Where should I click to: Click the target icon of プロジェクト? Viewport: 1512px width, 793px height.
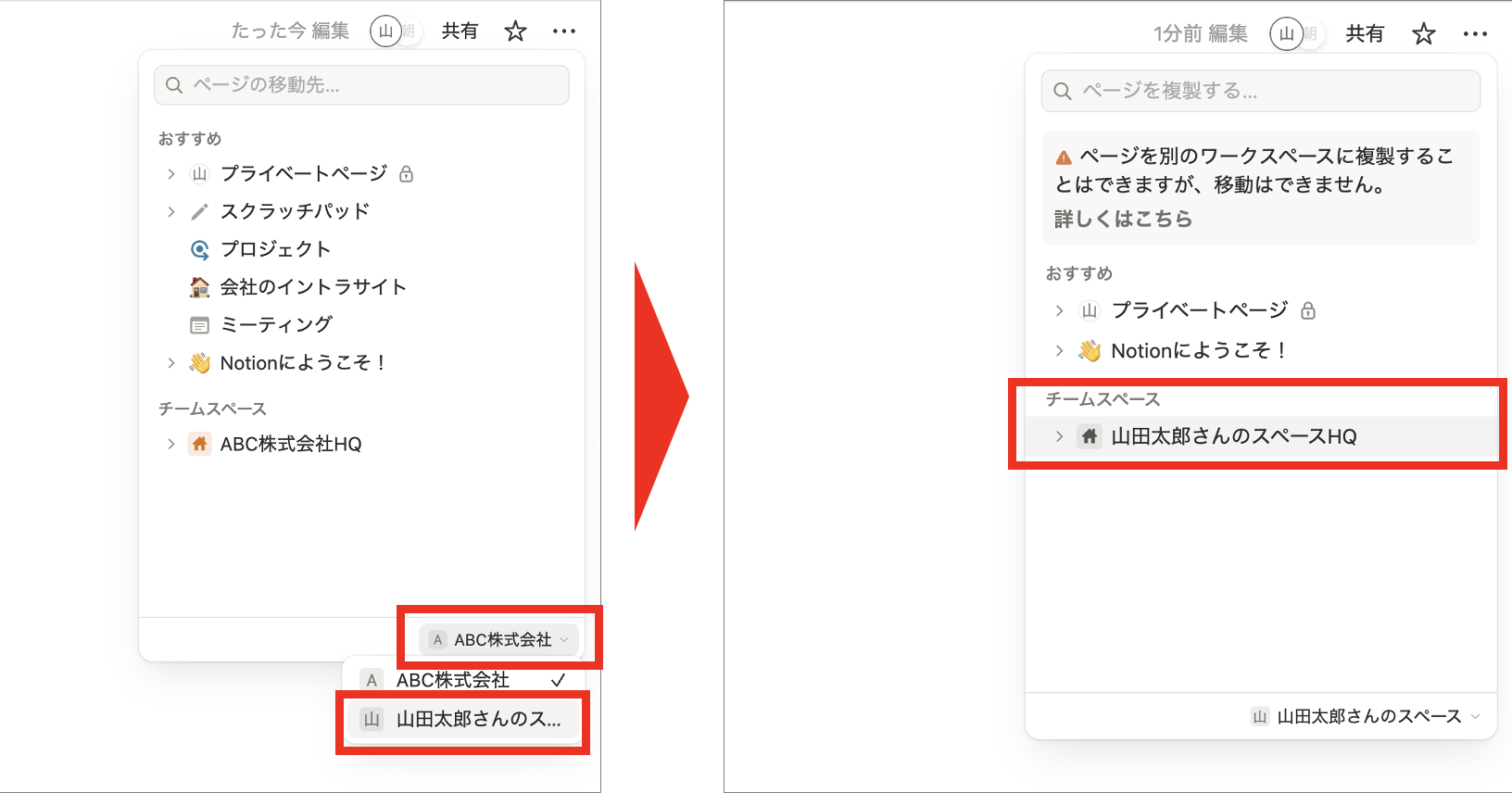(x=199, y=250)
